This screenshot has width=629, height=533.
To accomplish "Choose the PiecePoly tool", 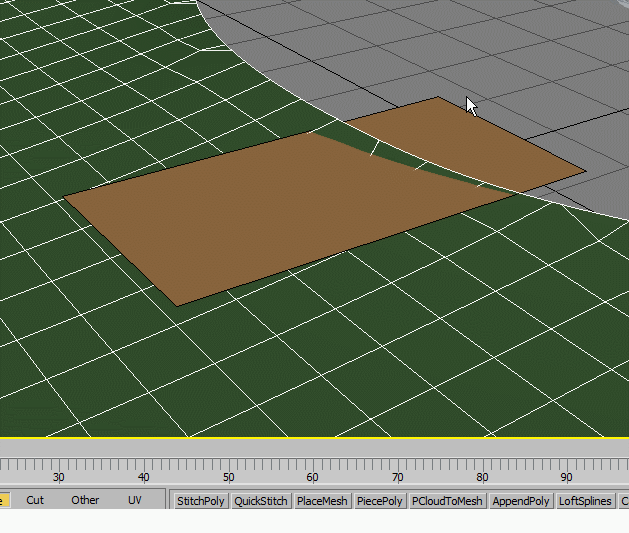I will click(x=380, y=501).
